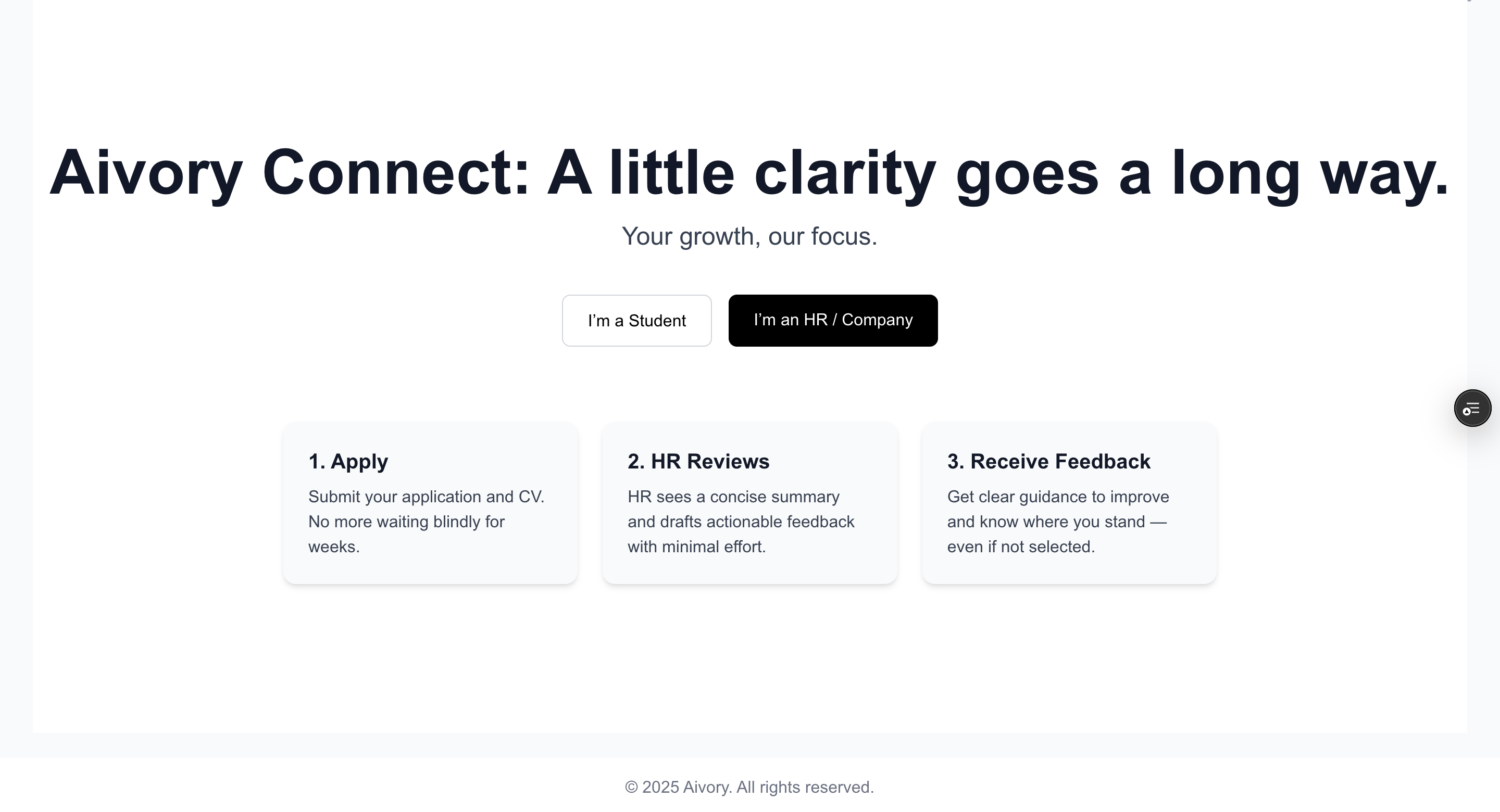
Task: Click the copyright footer text
Action: 749,786
